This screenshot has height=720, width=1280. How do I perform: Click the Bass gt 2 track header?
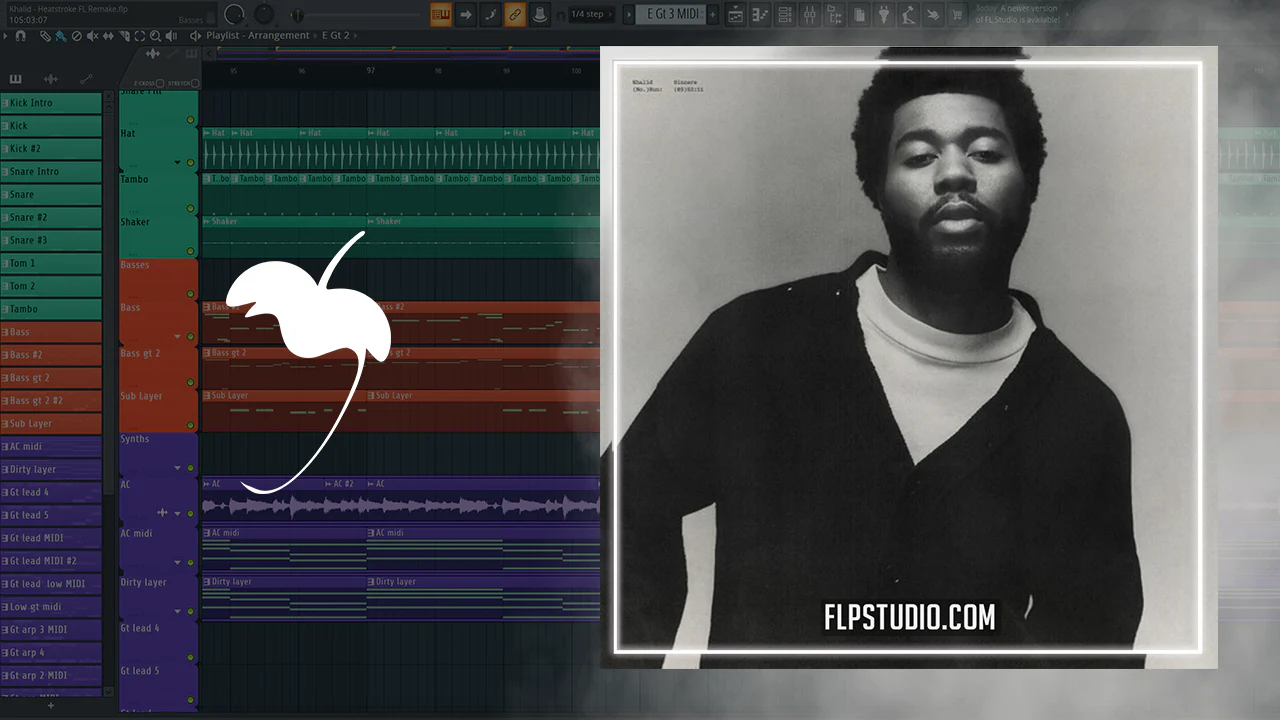[x=158, y=367]
